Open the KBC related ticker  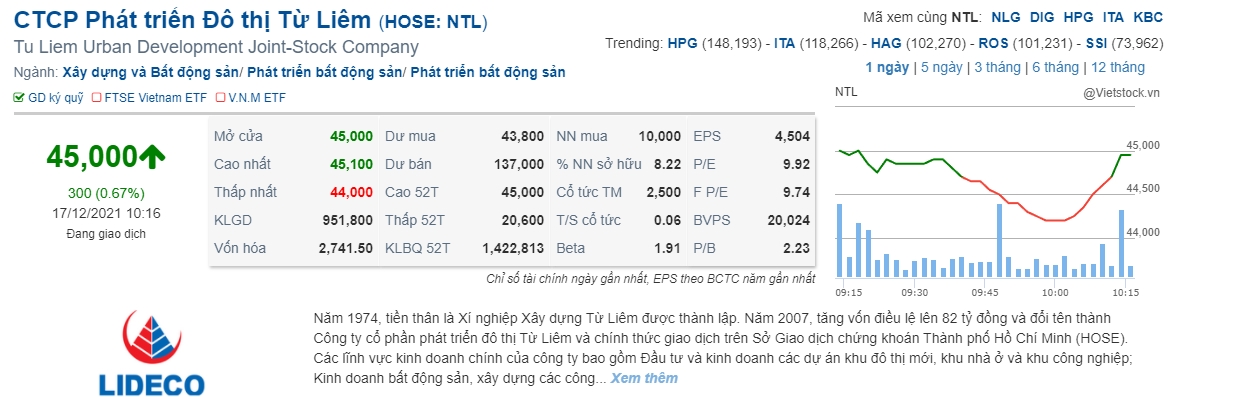[1149, 17]
